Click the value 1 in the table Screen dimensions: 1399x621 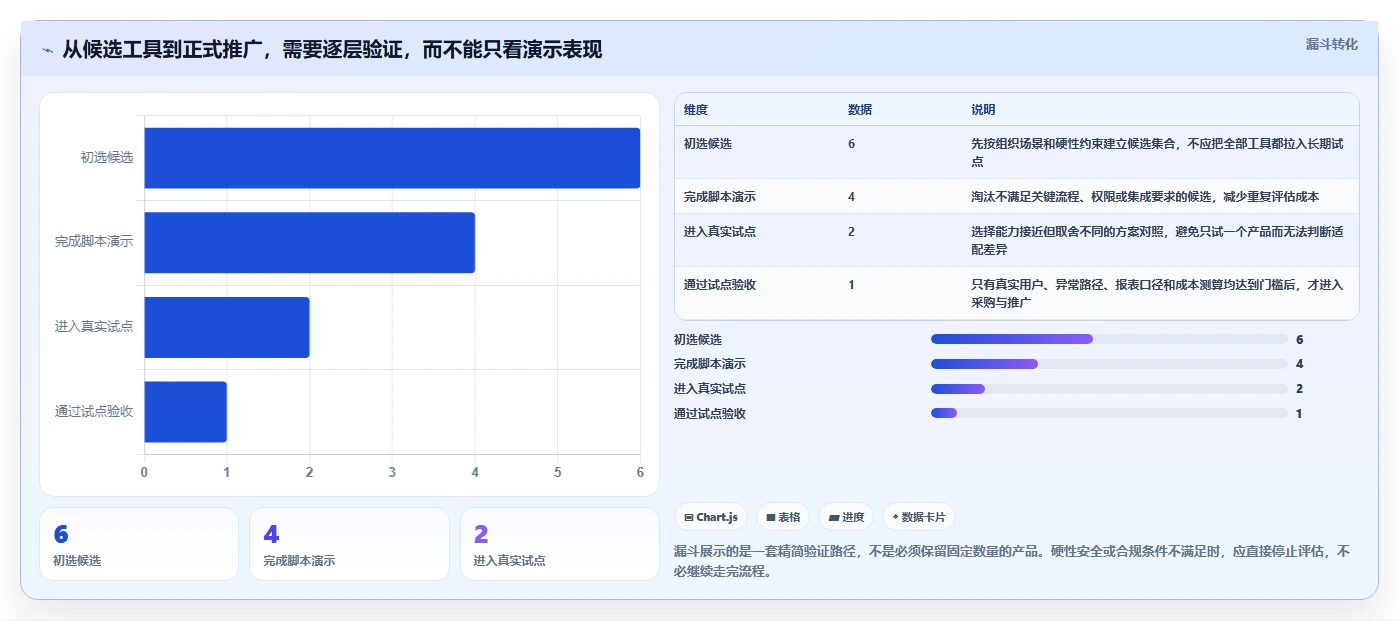click(x=851, y=285)
